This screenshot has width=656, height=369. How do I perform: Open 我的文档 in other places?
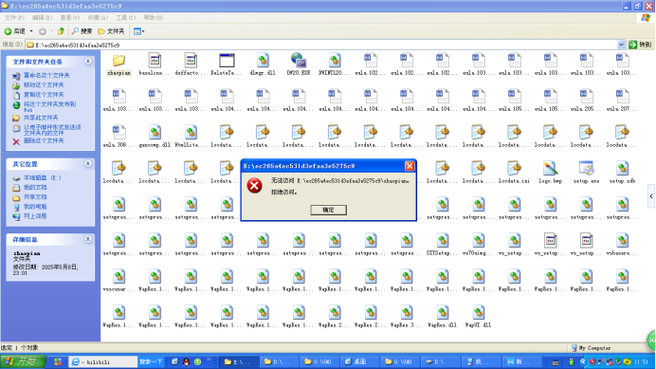[x=35, y=187]
